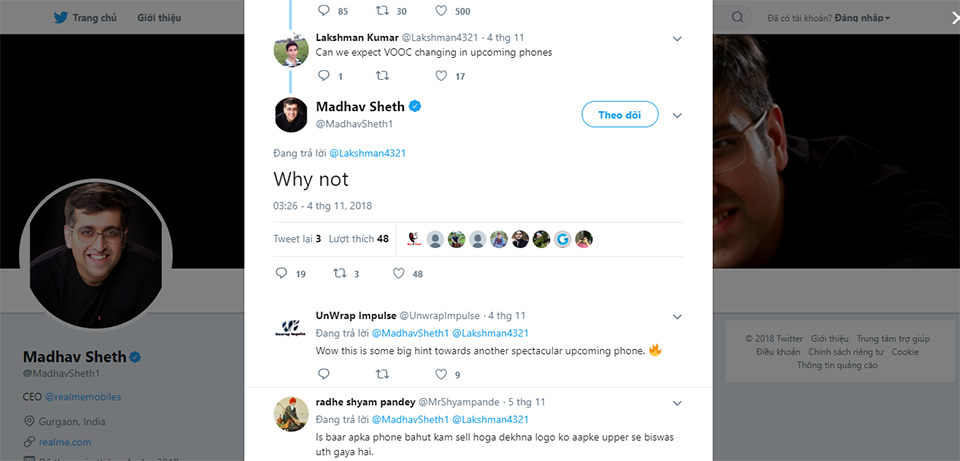
Task: Follow Madhav Sheth with Theo dõi button
Action: (x=620, y=114)
